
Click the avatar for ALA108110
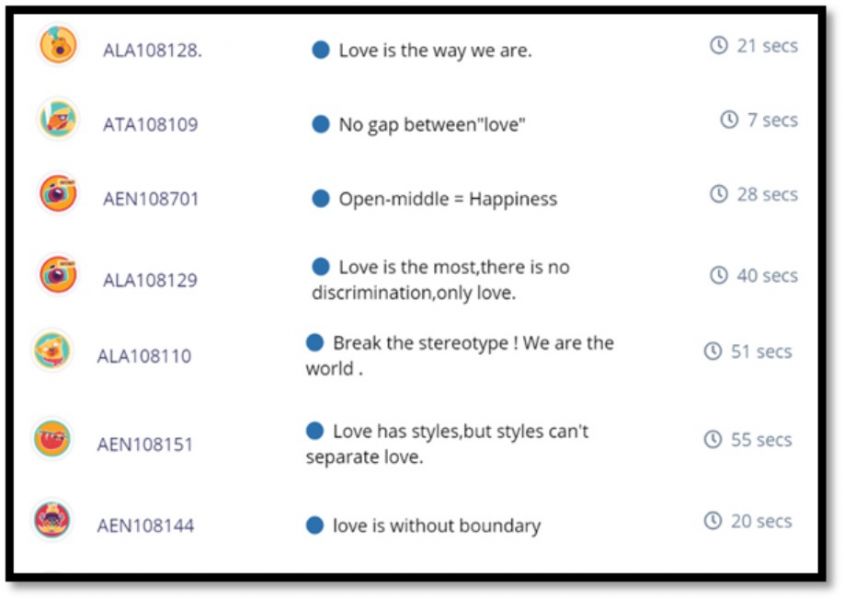[x=52, y=350]
